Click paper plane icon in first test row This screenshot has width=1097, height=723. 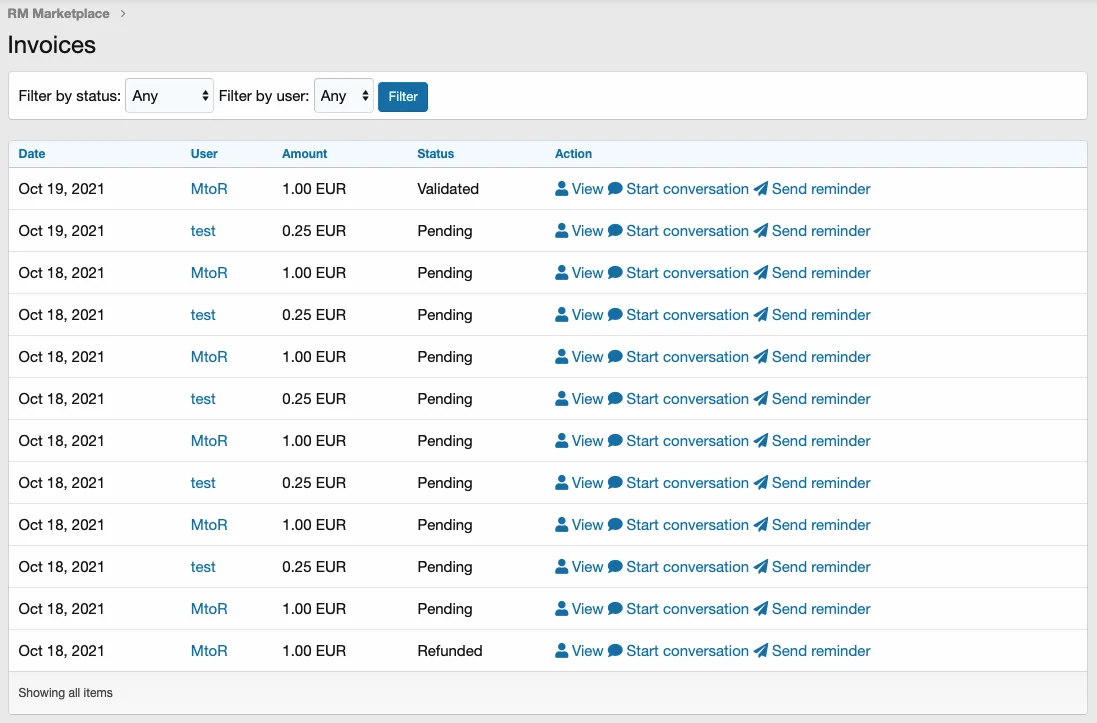(761, 231)
